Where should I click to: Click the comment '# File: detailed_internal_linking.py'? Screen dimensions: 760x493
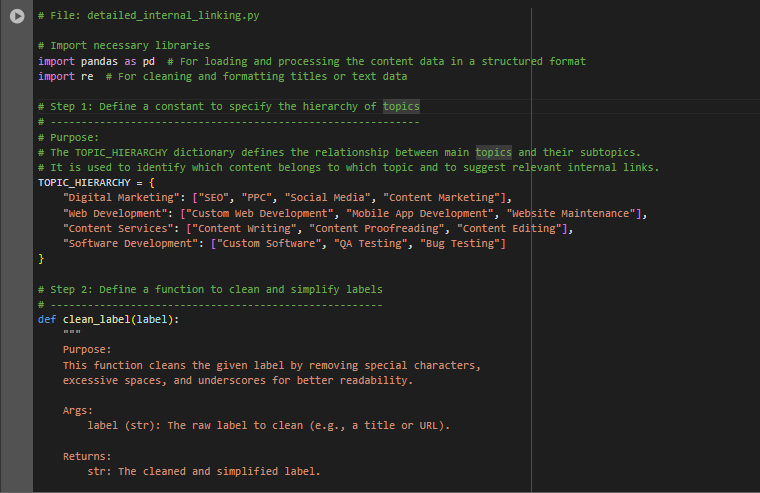click(x=149, y=16)
